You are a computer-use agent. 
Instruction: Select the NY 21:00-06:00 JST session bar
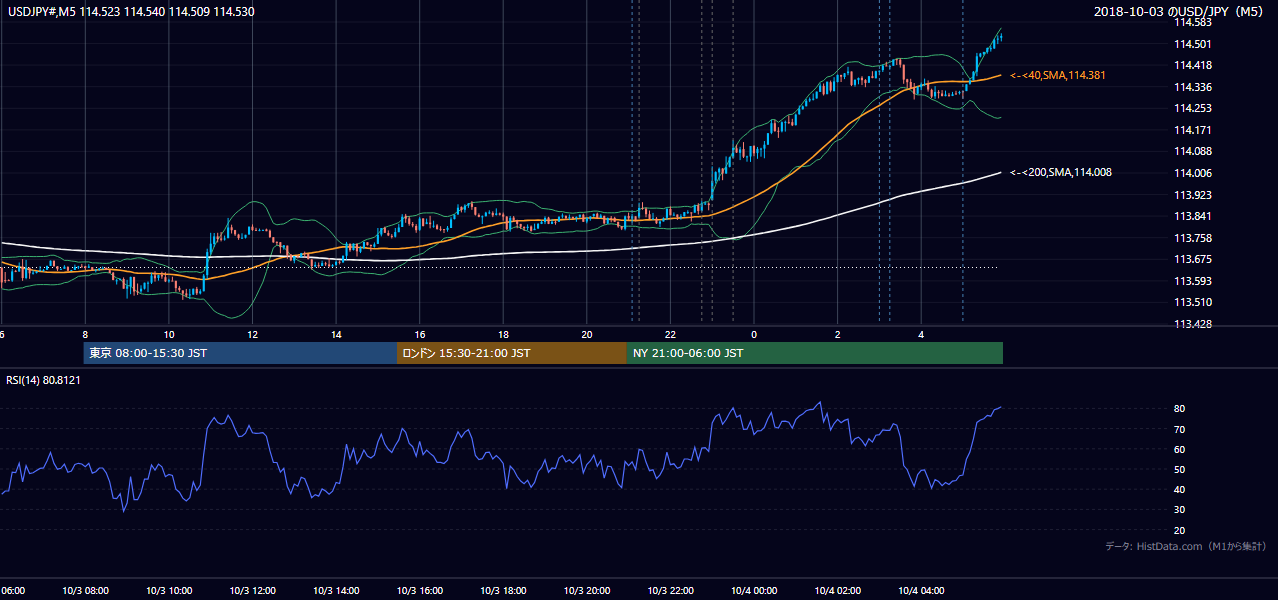click(x=815, y=353)
